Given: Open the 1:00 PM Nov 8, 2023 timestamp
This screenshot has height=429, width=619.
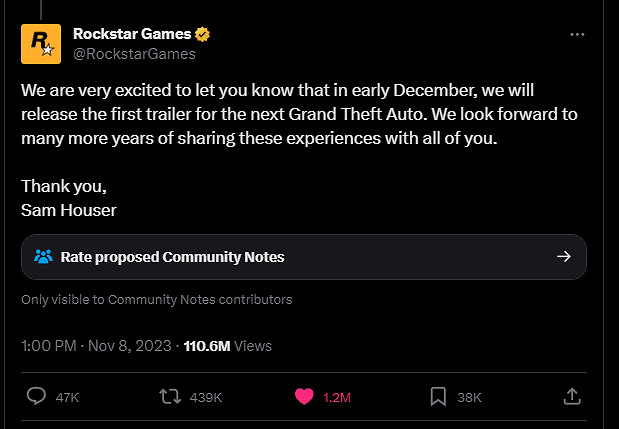Looking at the screenshot, I should tap(96, 346).
